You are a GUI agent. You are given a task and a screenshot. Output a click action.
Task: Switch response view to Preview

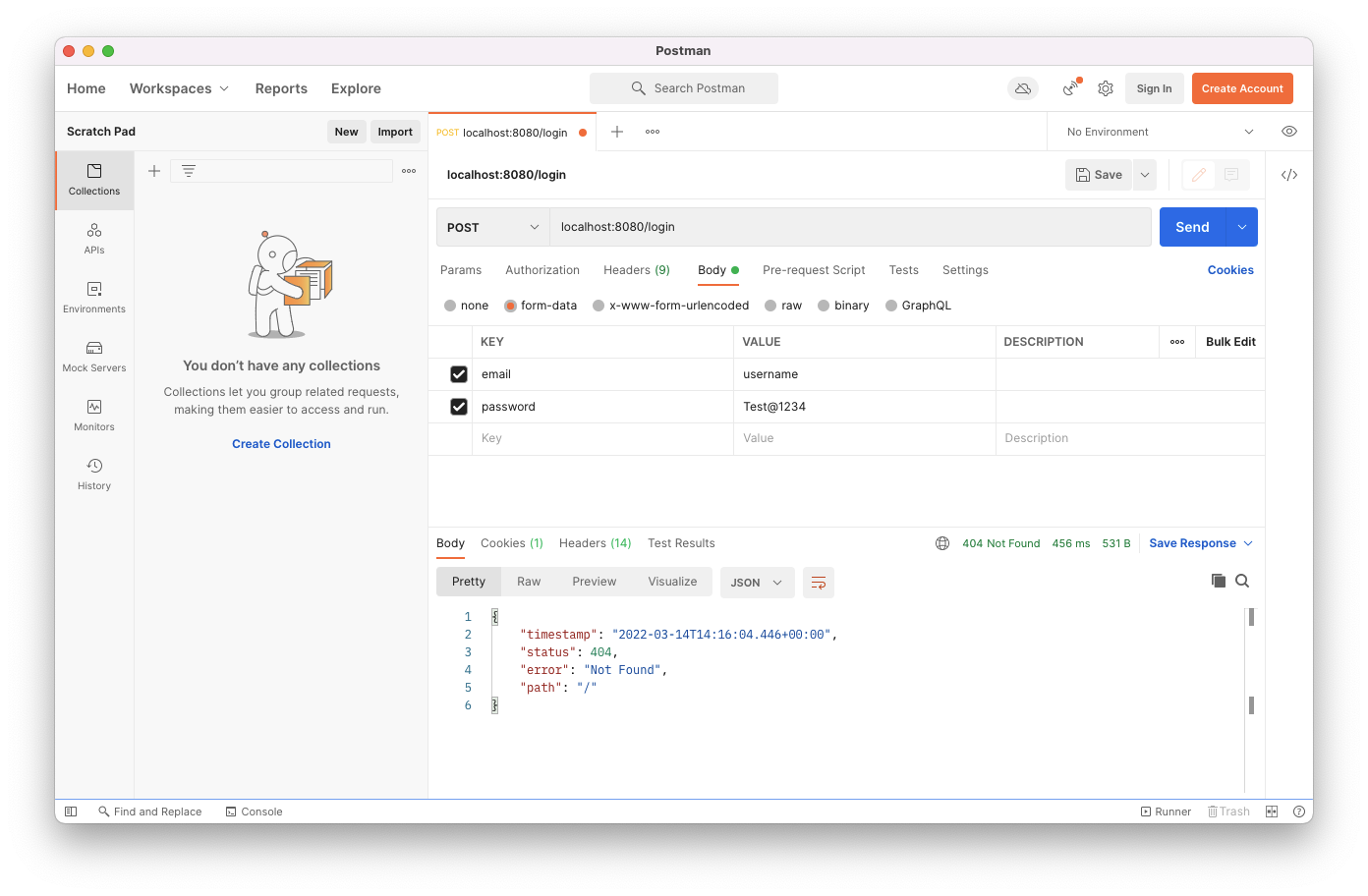coord(595,582)
